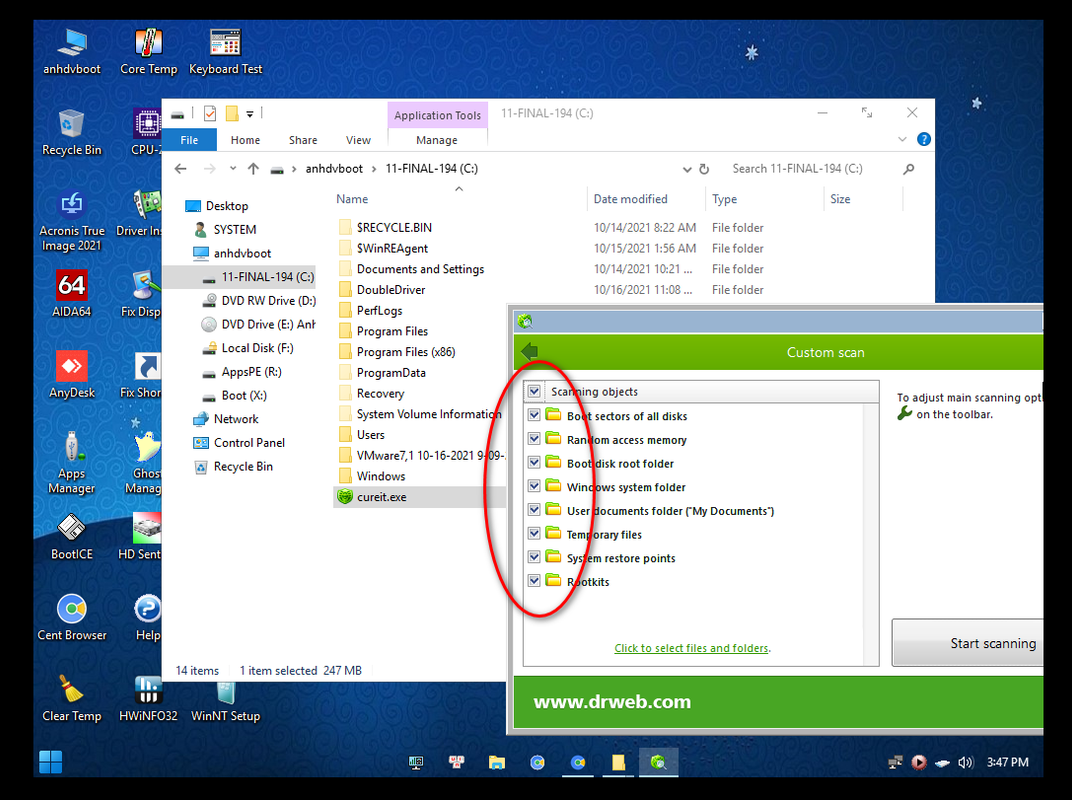1072x800 pixels.
Task: Open the View ribbon tab
Action: click(x=358, y=140)
